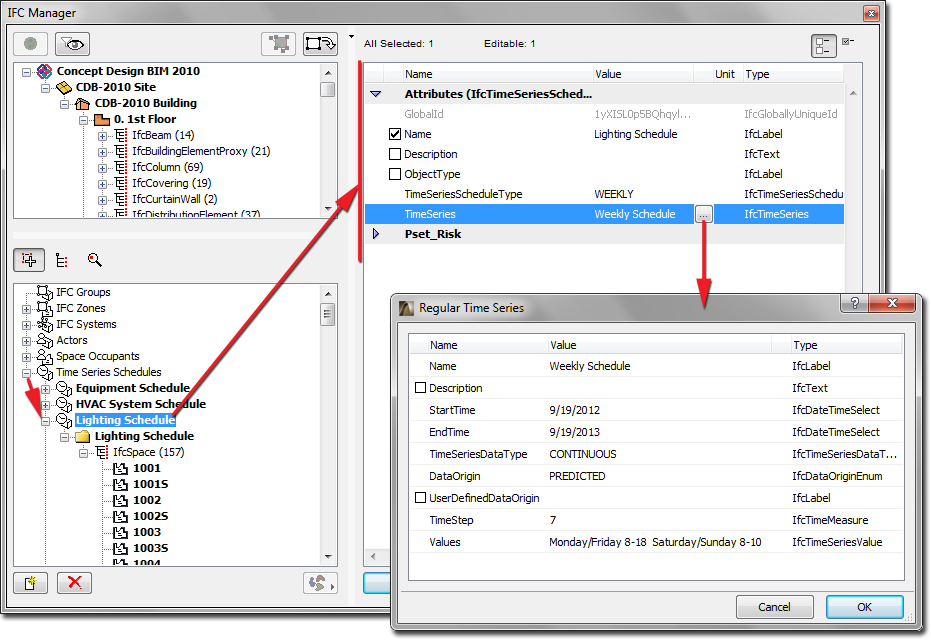Select IfcCurtainWall (2) in the tree
This screenshot has width=931, height=640.
click(x=175, y=199)
